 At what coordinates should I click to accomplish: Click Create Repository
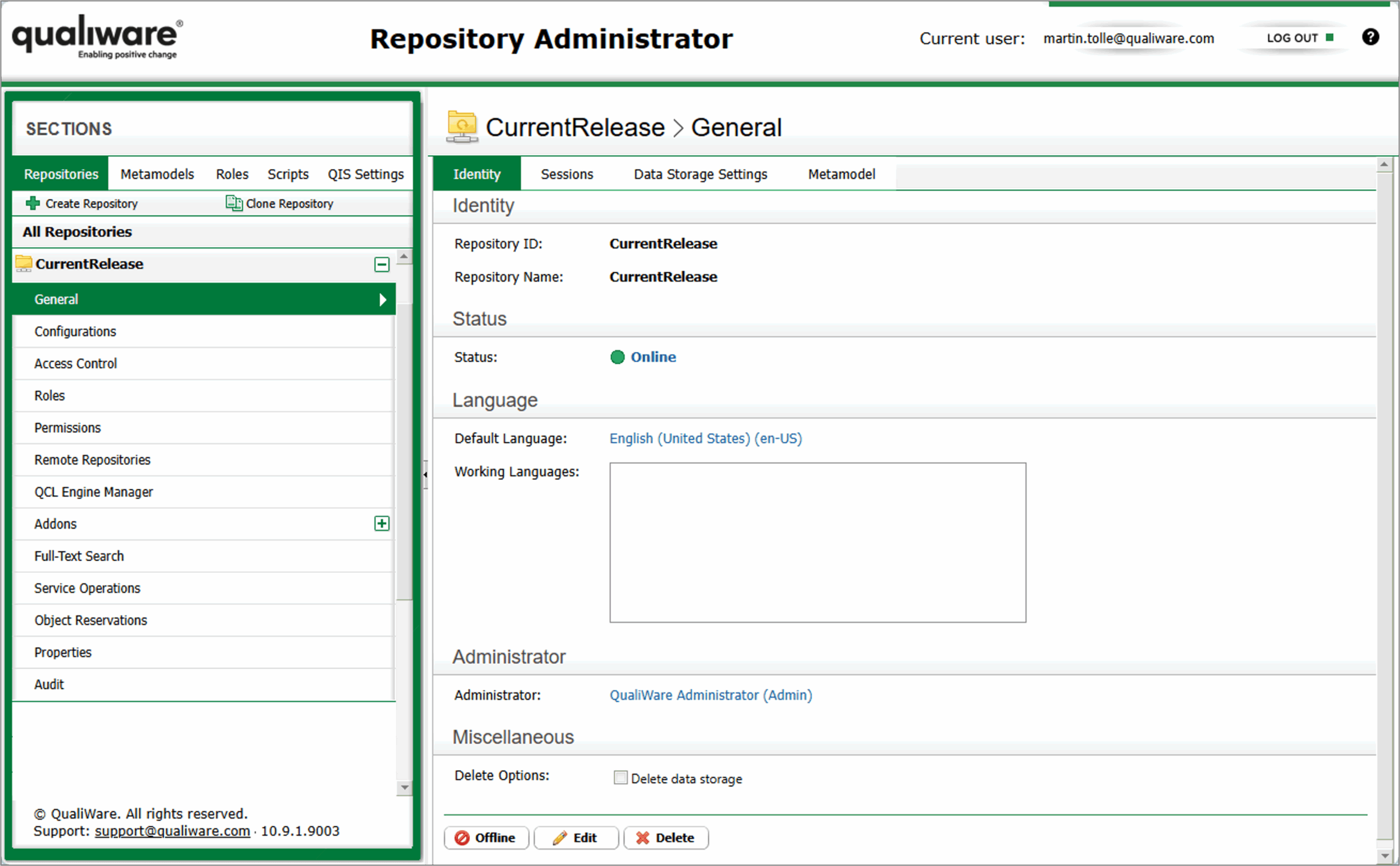(x=82, y=204)
